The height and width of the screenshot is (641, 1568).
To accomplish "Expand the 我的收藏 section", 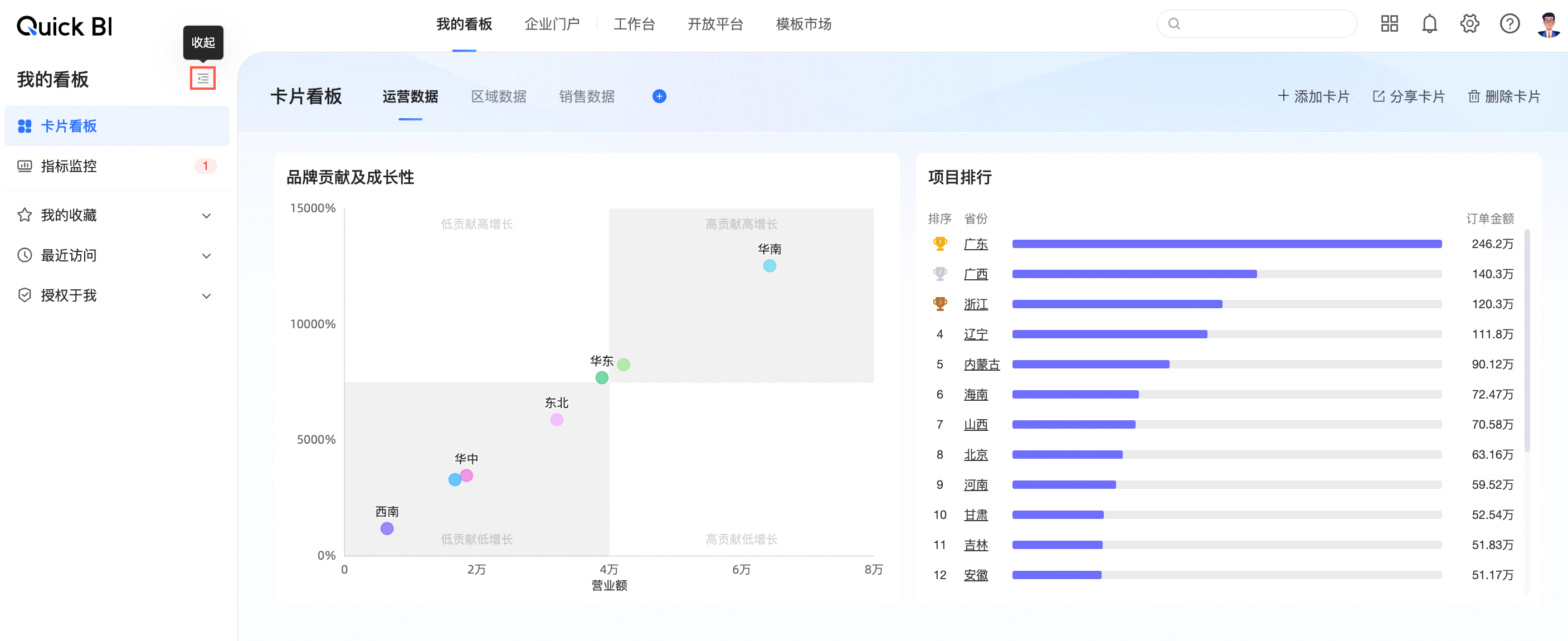I will point(206,216).
